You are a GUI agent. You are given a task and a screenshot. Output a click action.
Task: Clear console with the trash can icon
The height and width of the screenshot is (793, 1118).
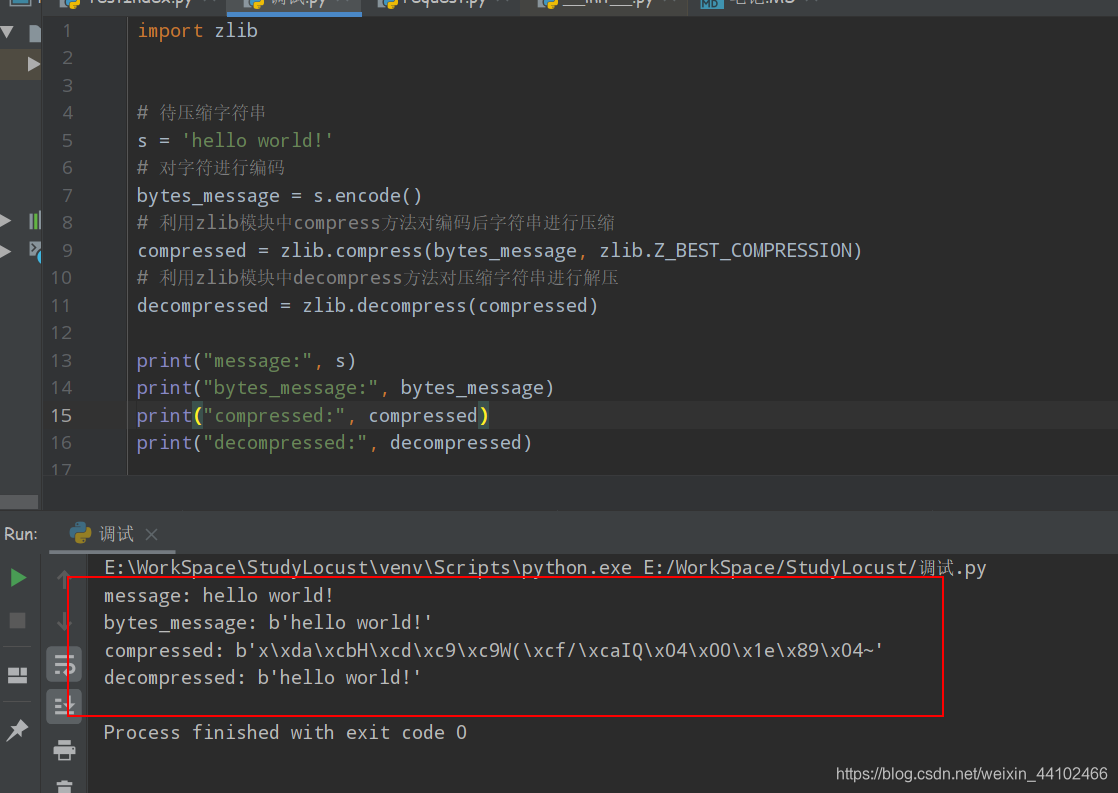tap(64, 787)
